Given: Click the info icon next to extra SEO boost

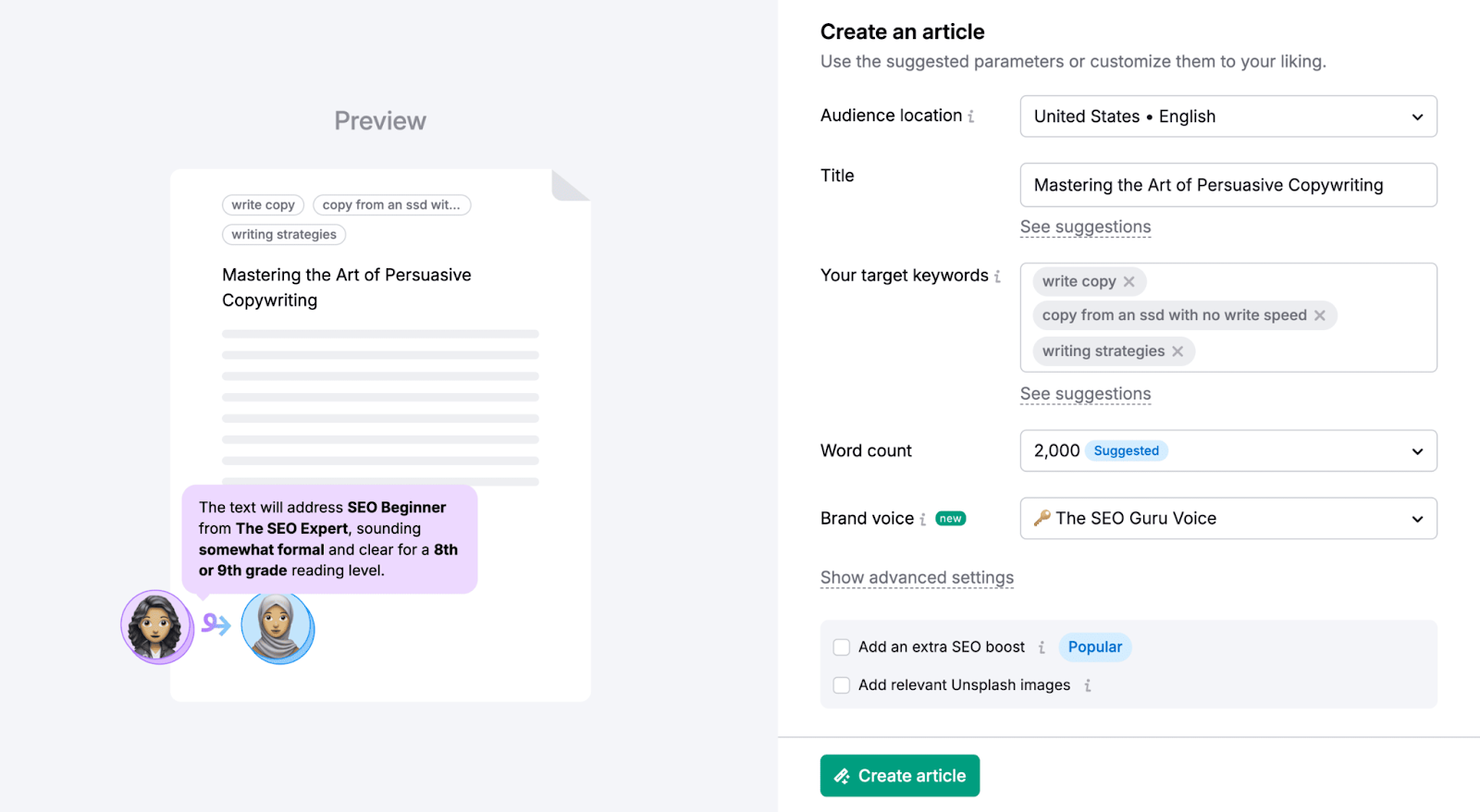Looking at the screenshot, I should pos(1043,646).
